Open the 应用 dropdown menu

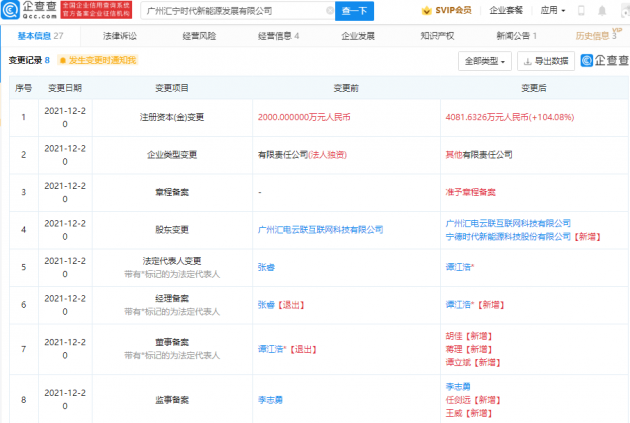[550, 11]
